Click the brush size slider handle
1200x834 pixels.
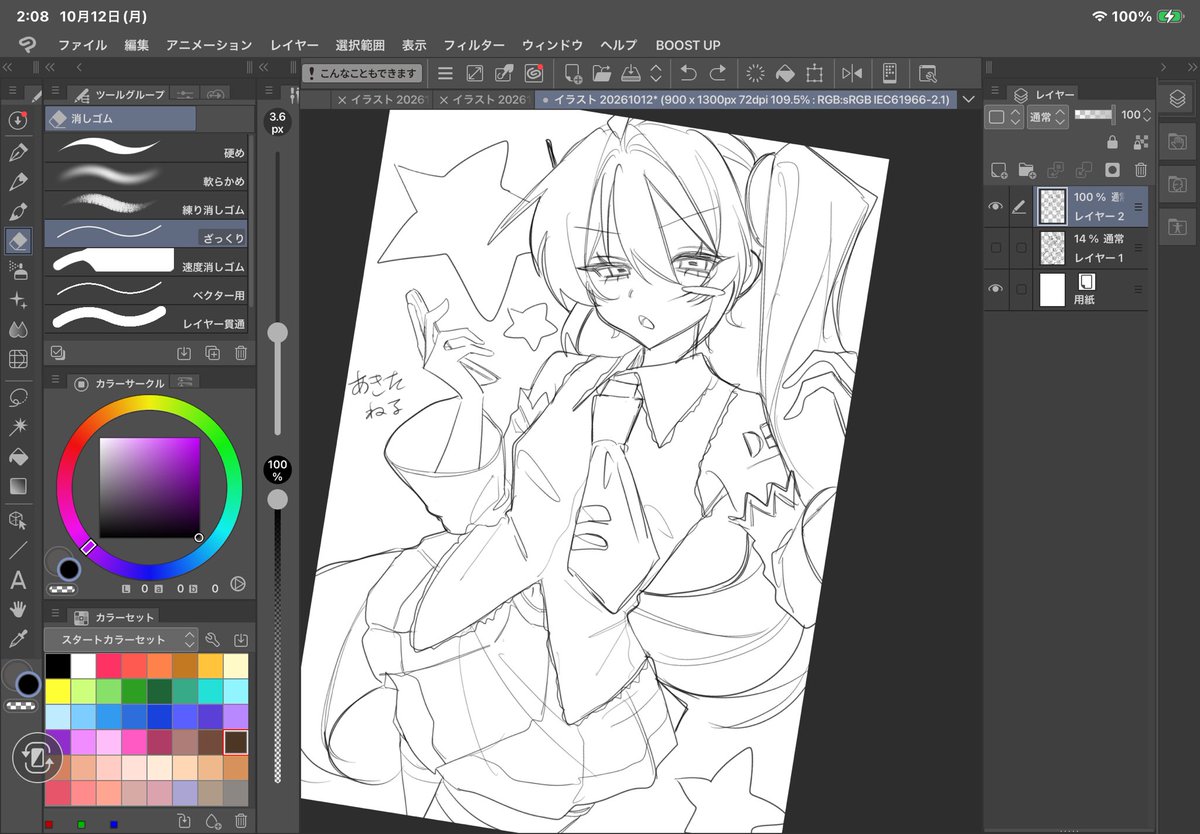pos(277,332)
